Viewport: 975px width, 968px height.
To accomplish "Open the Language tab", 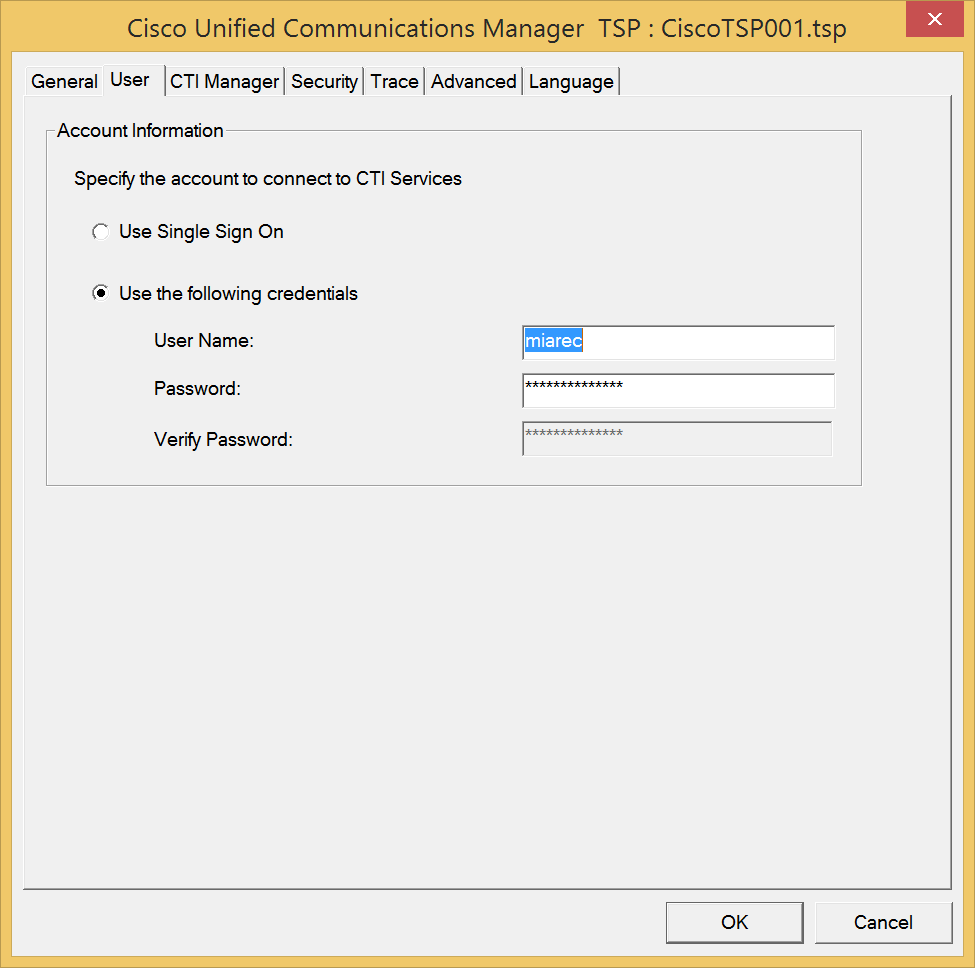I will pos(570,81).
